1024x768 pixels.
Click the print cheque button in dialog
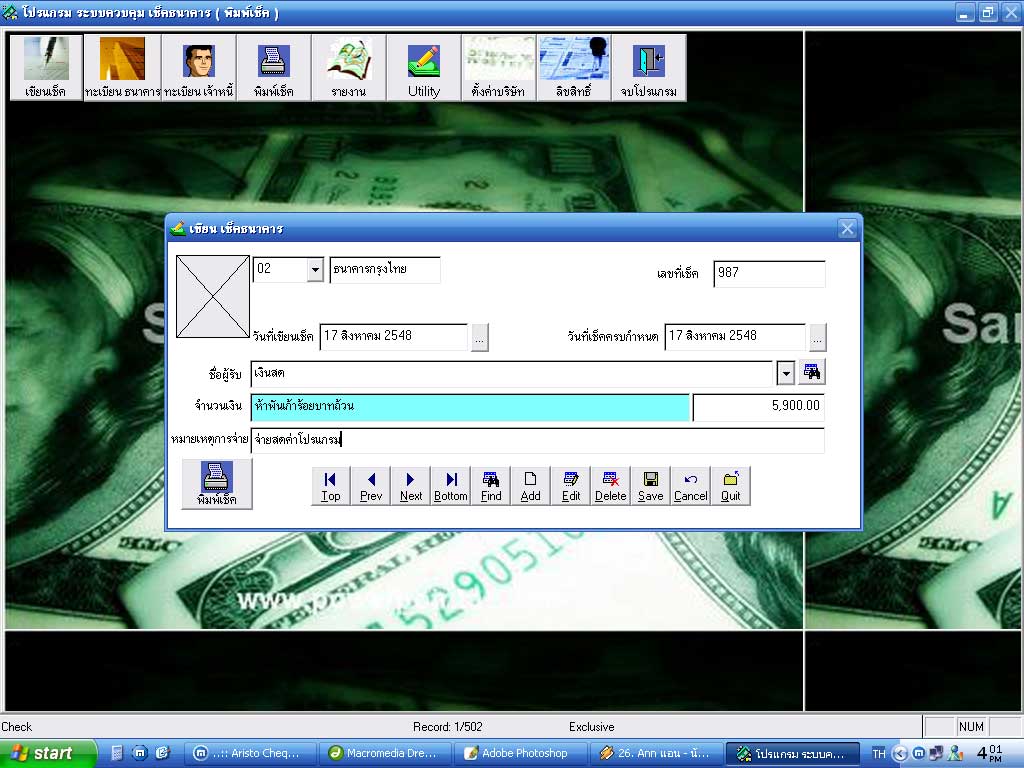coord(217,484)
